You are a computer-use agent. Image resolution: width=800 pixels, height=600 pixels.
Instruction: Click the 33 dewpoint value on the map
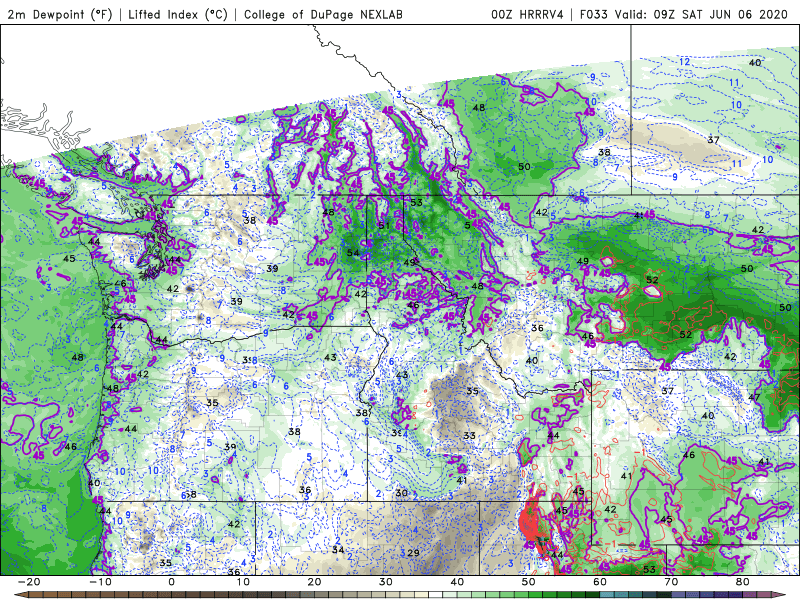pos(469,435)
